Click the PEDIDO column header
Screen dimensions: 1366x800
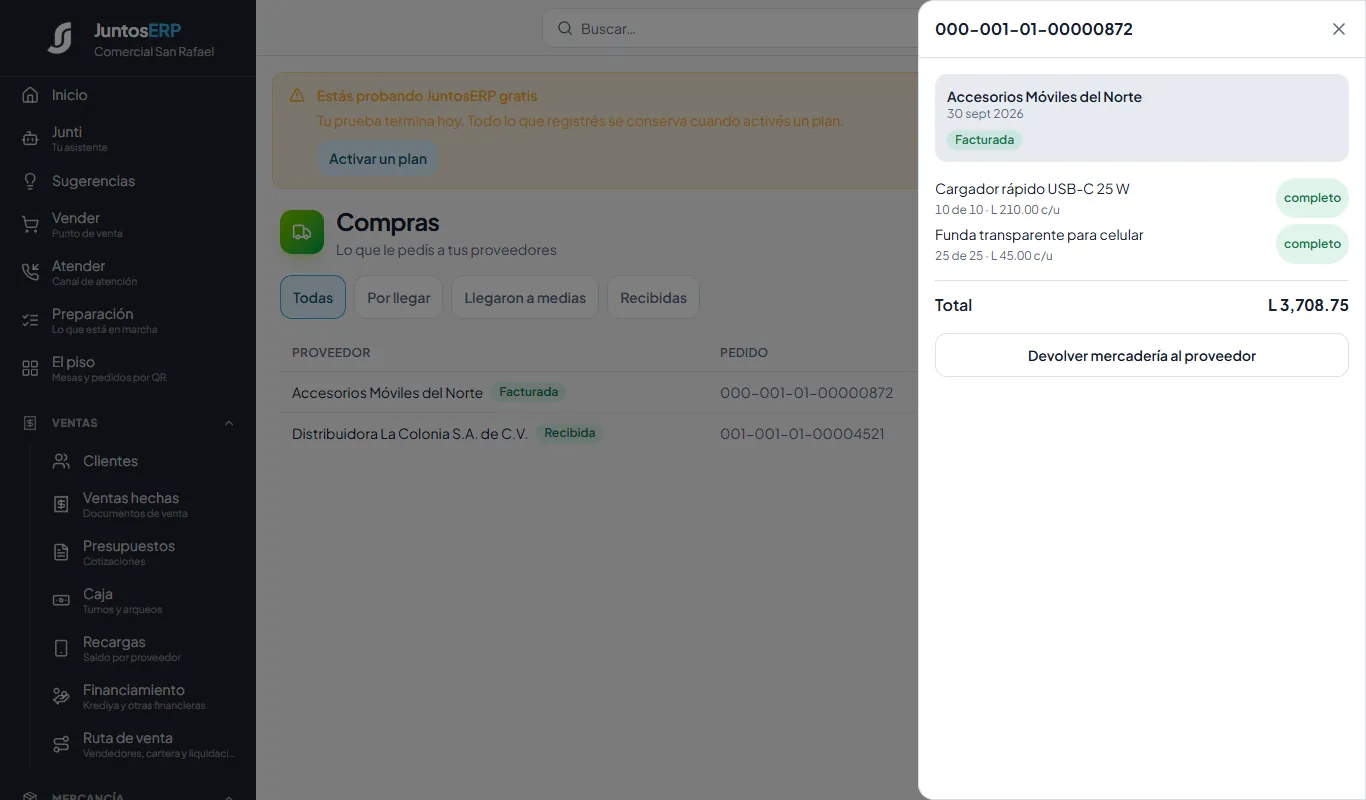coord(744,353)
